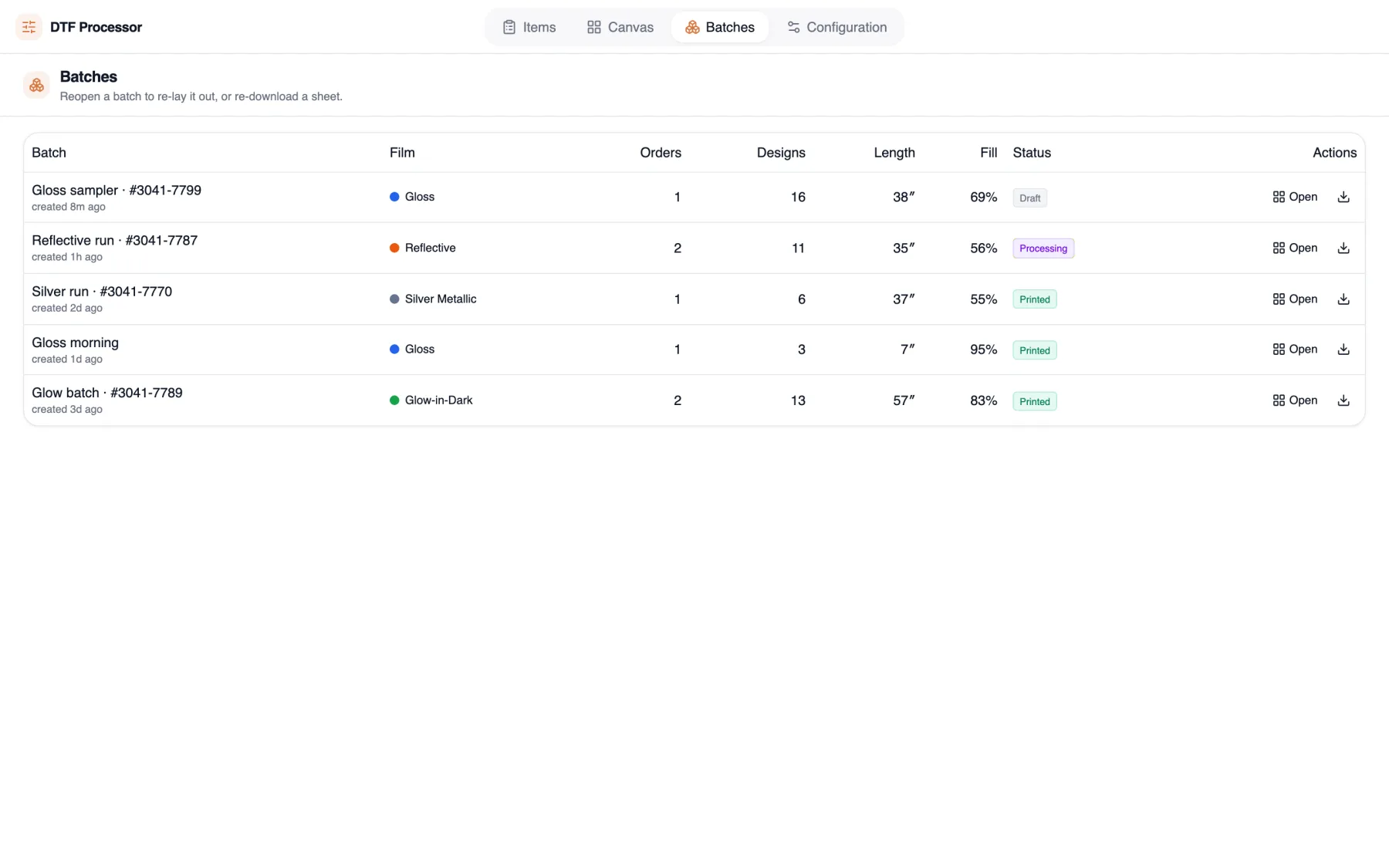This screenshot has height=868, width=1389.
Task: Select the Batches tab
Action: [720, 27]
